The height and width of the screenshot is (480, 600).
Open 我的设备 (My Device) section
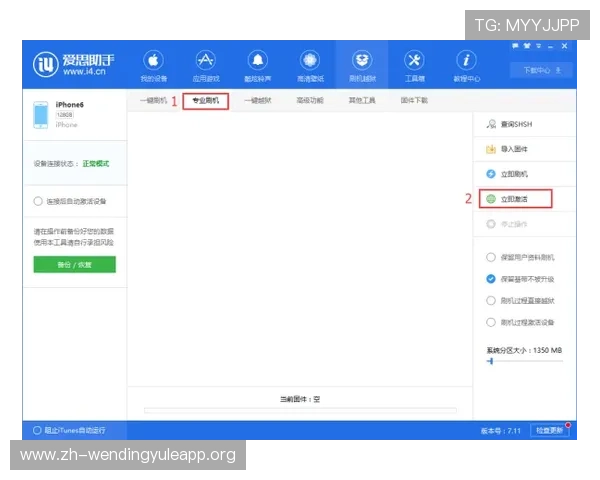coord(153,66)
